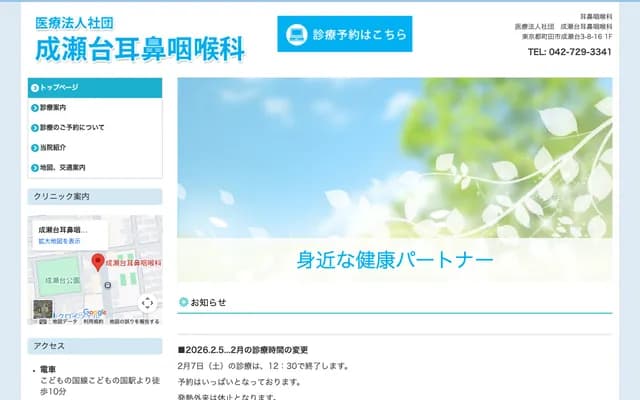Click arrow icon beside 地図、交通案内
640x400 pixels.
[35, 167]
